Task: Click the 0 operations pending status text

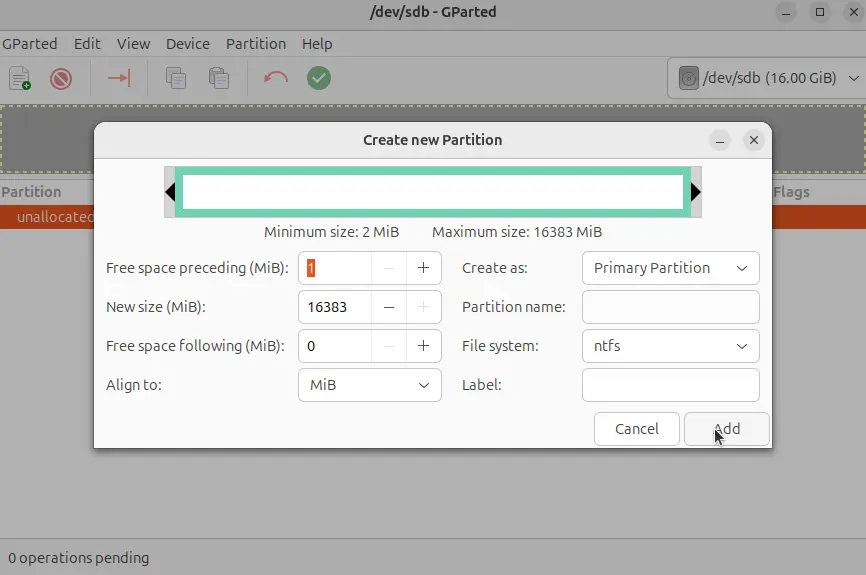Action: coord(78,558)
